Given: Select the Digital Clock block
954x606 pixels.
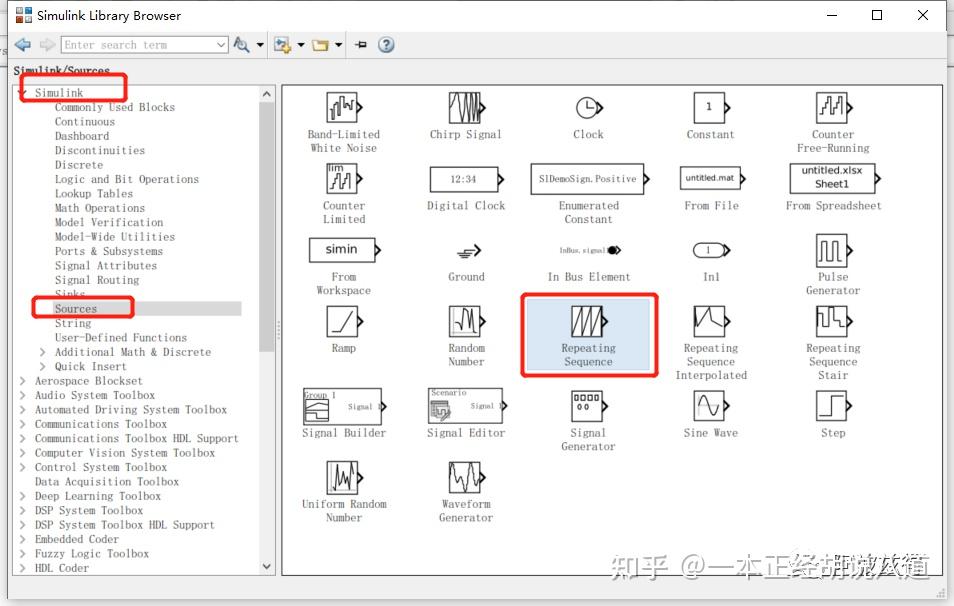Looking at the screenshot, I should tap(467, 179).
